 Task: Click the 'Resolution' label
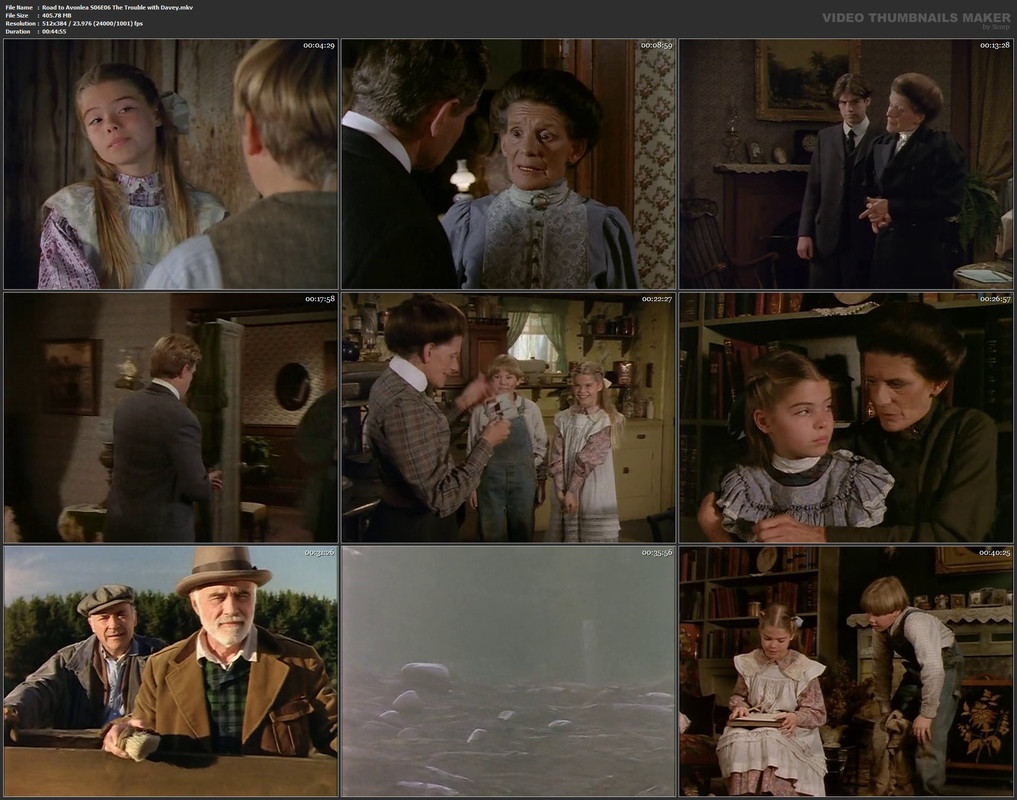(19, 23)
